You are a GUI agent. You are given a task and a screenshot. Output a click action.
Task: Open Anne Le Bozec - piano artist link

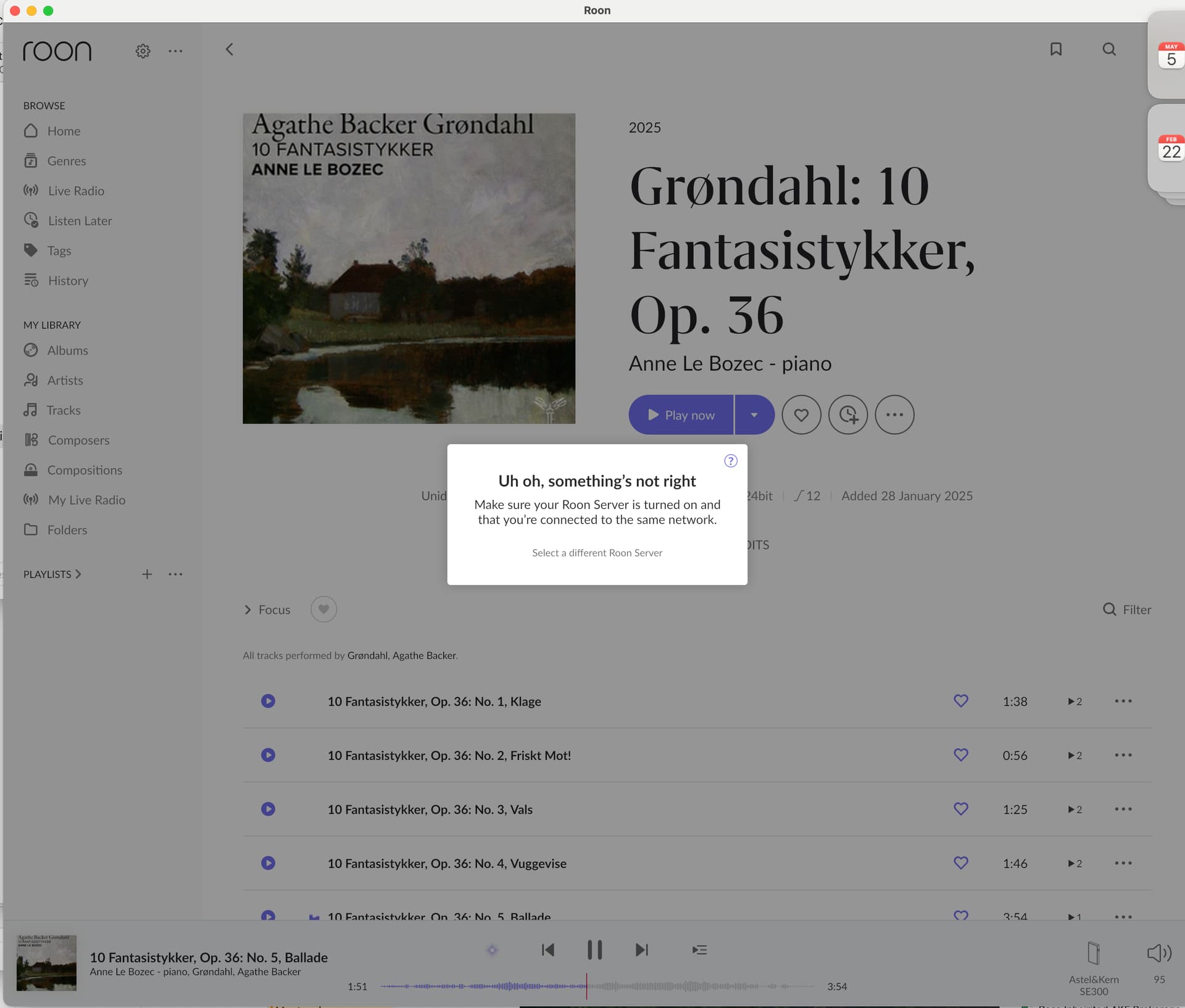click(x=730, y=363)
